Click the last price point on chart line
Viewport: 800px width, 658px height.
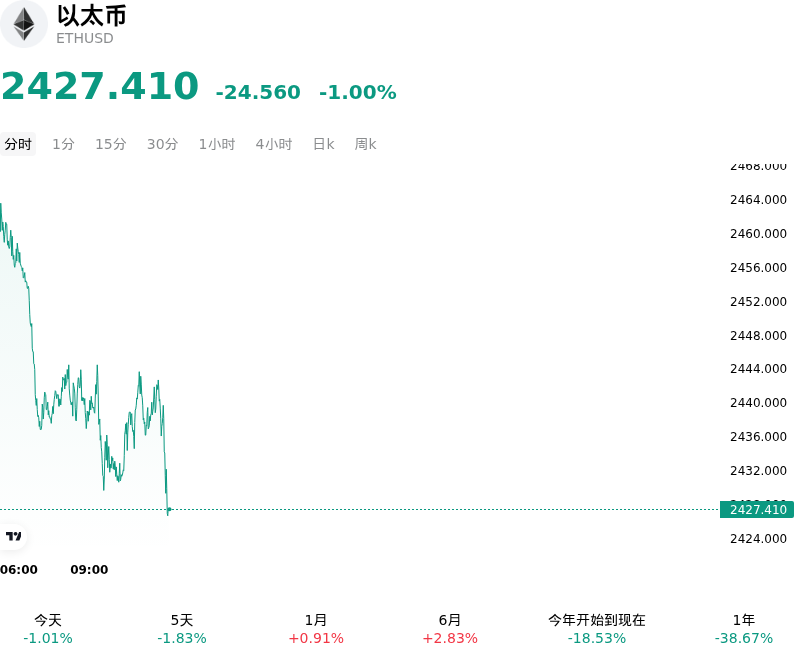(168, 509)
